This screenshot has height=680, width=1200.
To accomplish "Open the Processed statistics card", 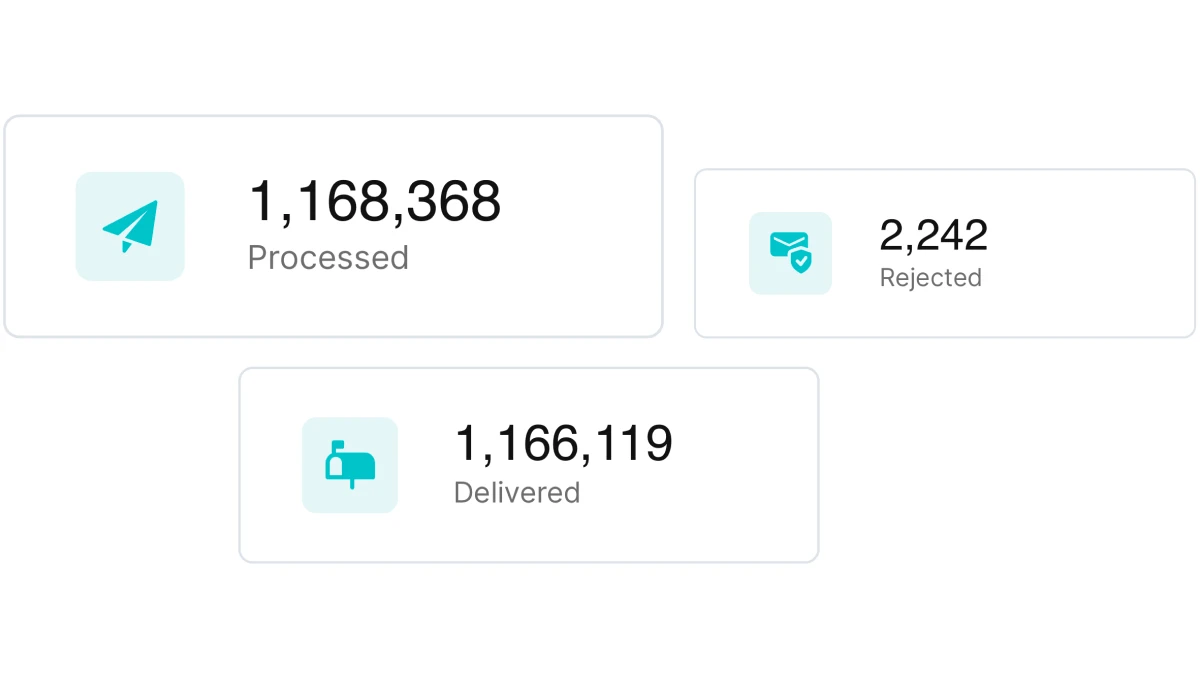I will point(333,226).
